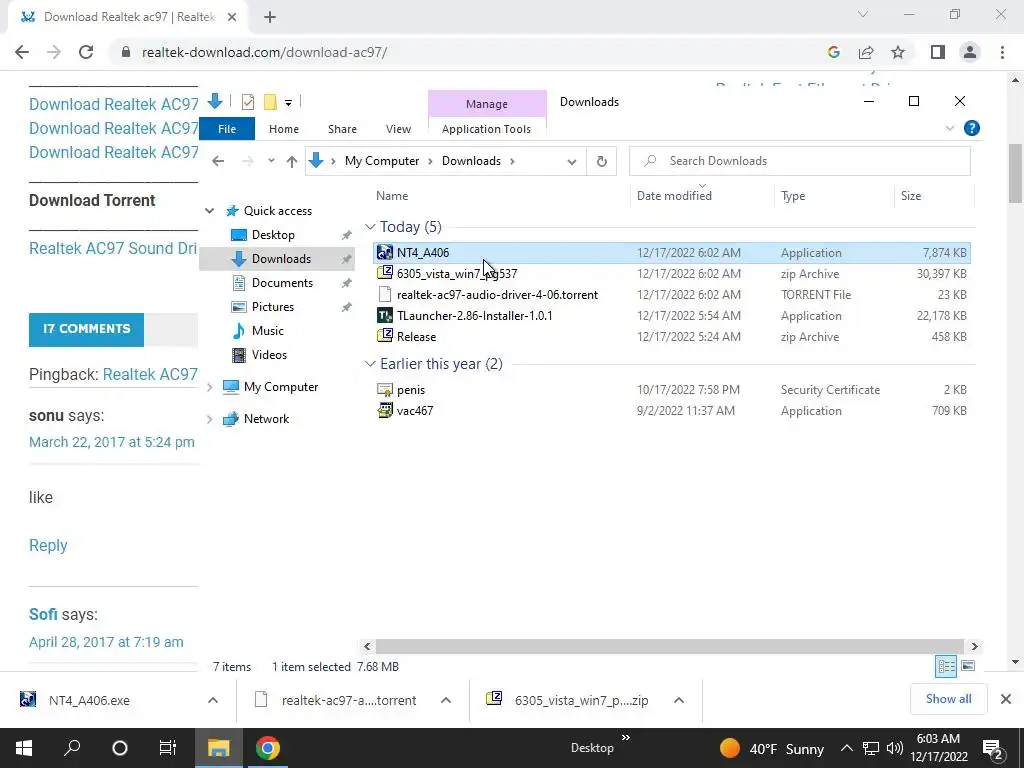Screen dimensions: 1024x768
Task: Close the Download Realtek ac97 tab
Action: (x=232, y=17)
